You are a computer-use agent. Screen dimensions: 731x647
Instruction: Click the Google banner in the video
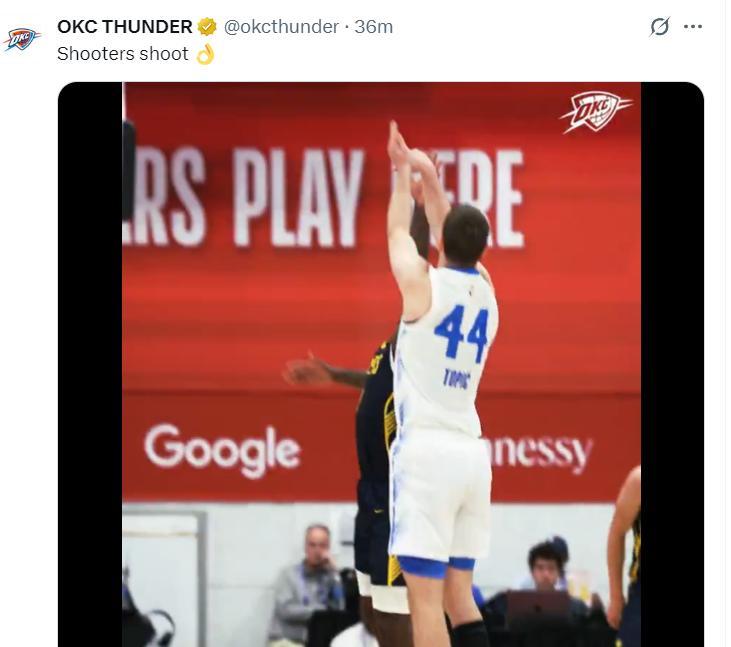(222, 449)
